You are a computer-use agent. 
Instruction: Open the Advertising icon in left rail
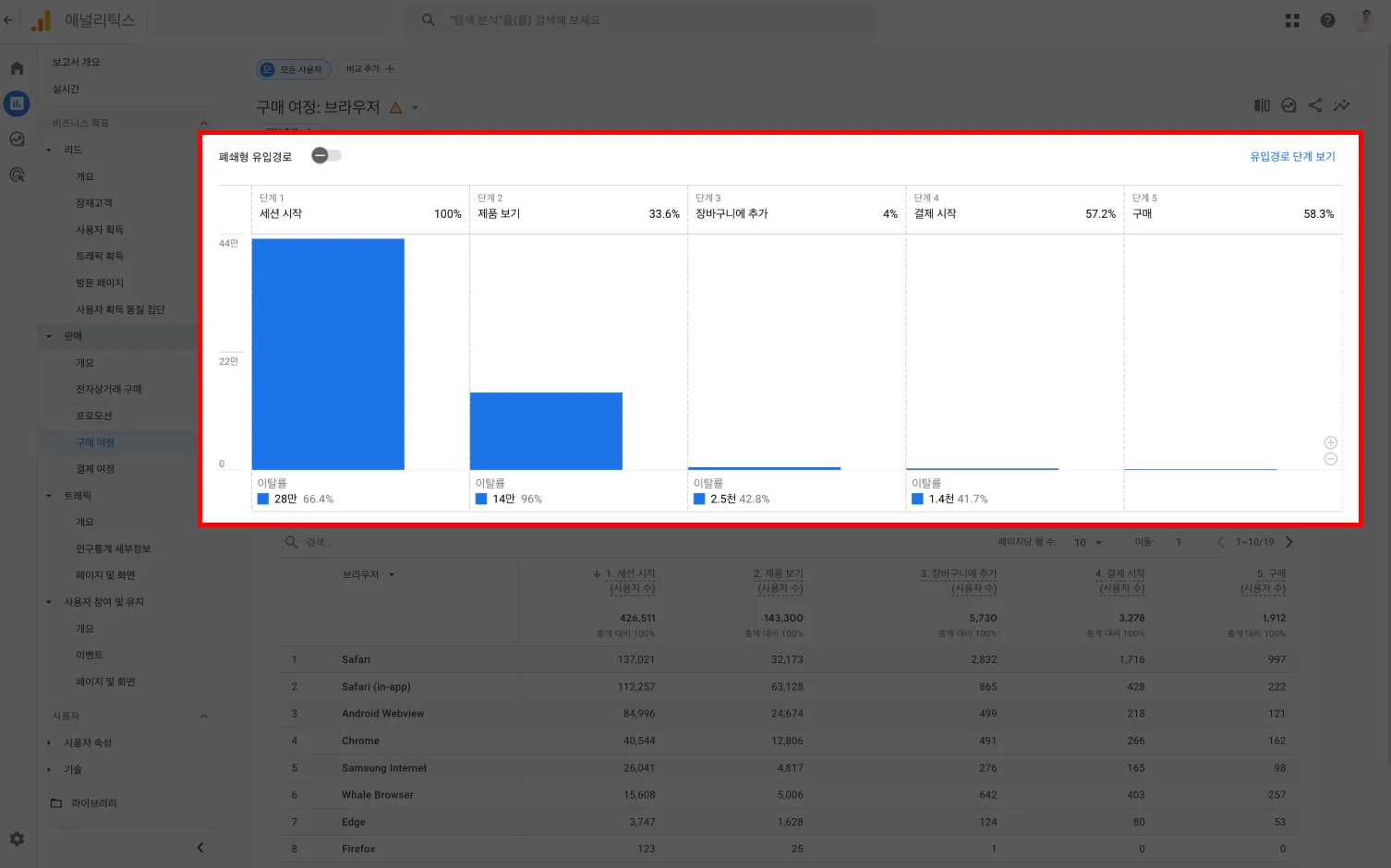pos(17,175)
